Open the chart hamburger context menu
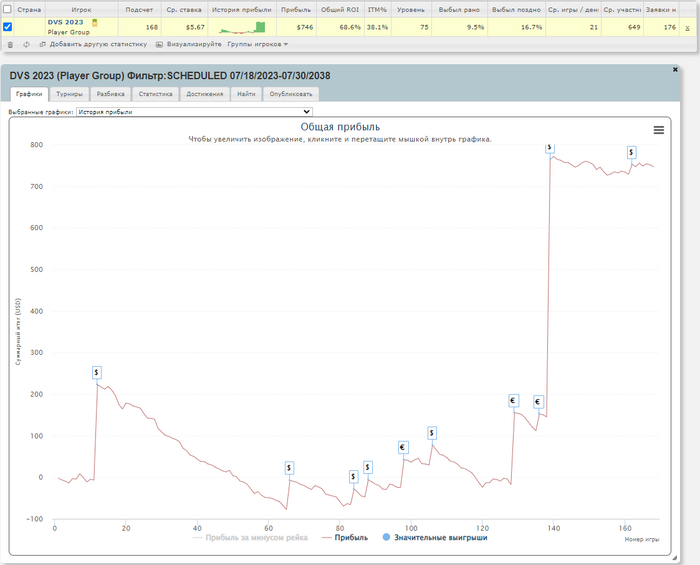 (658, 130)
